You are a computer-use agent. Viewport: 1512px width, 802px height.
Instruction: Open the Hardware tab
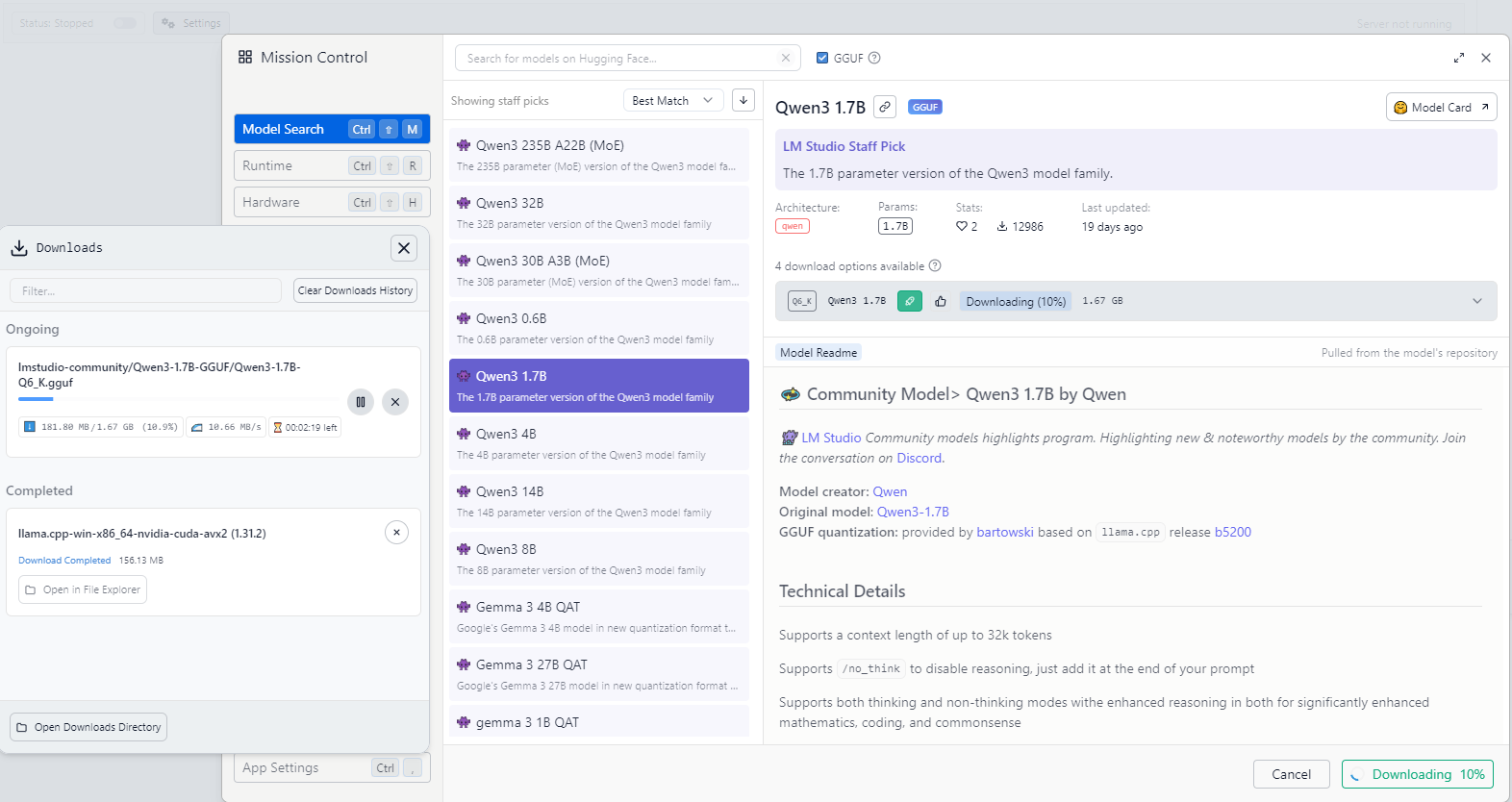[x=332, y=202]
